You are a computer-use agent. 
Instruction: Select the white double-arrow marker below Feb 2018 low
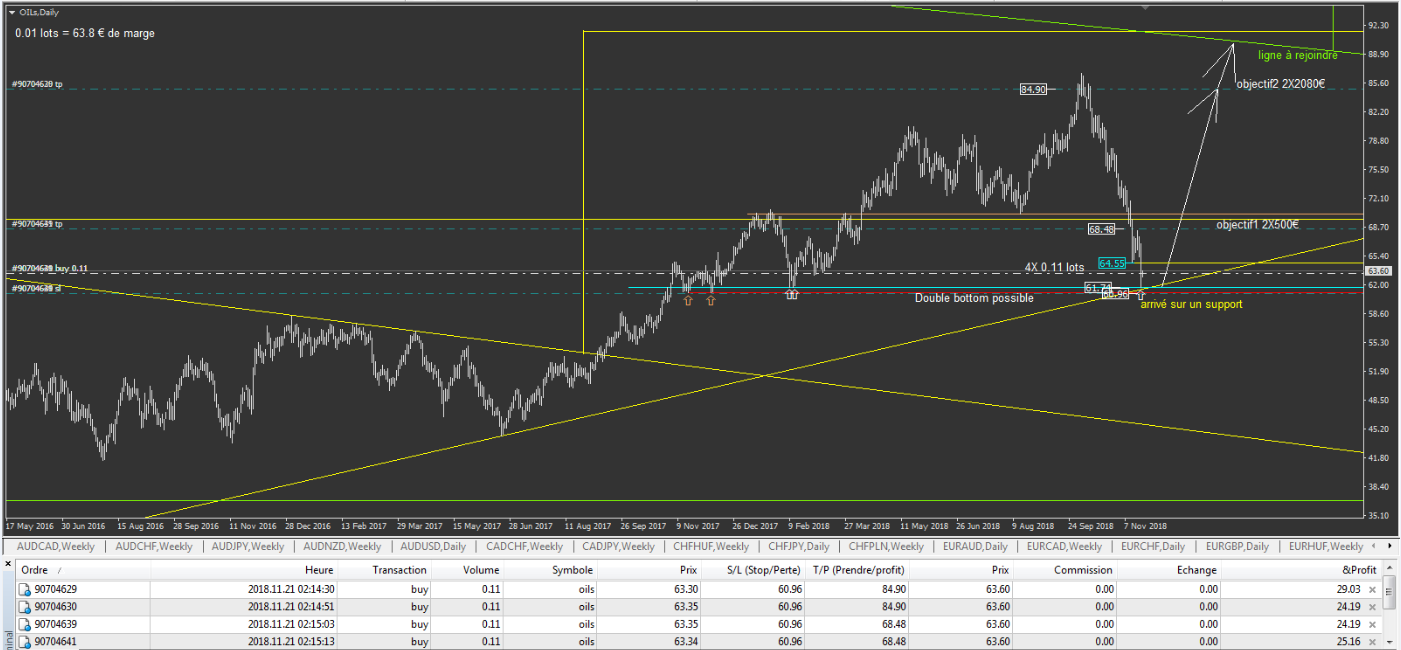(x=792, y=295)
